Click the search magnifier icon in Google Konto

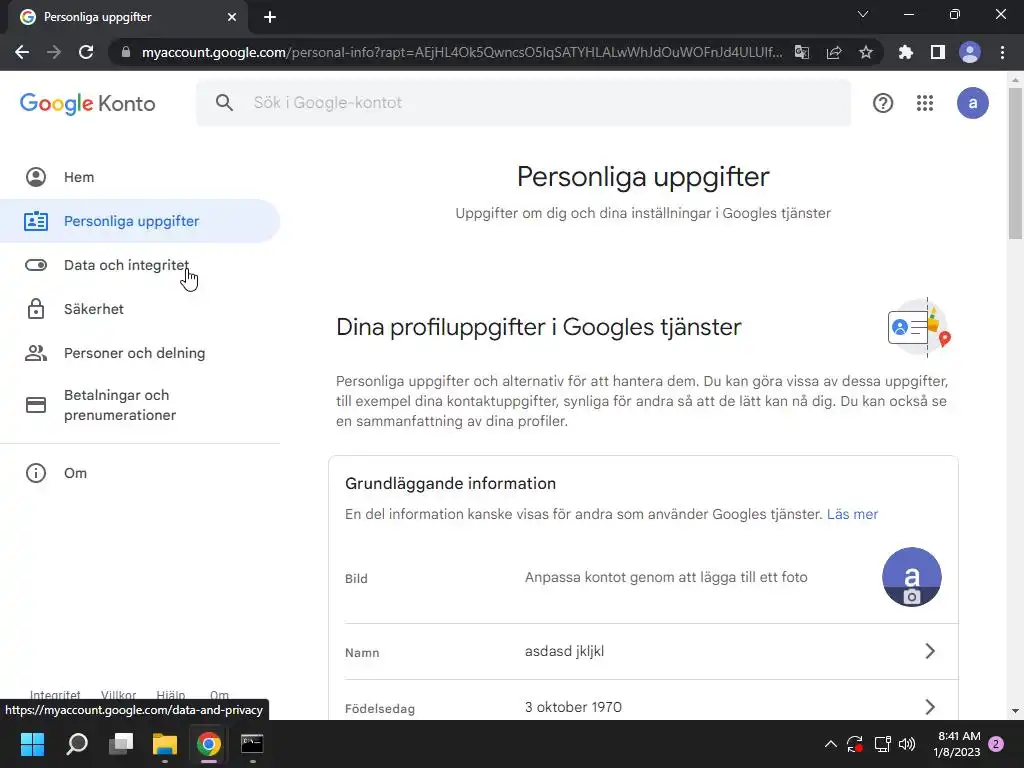[x=224, y=103]
